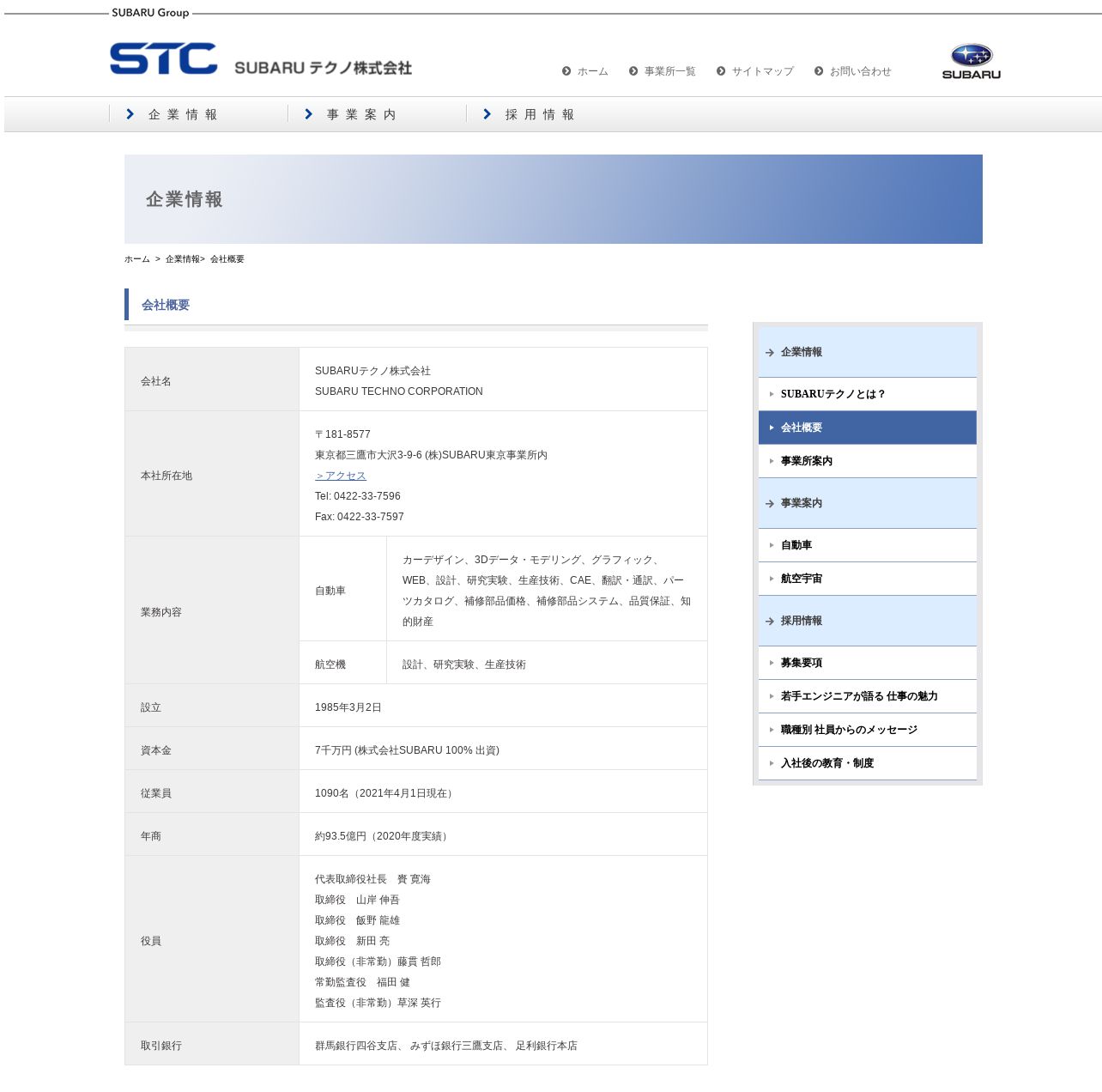Screen dimensions: 1102x1092
Task: Go to ホーム in the breadcrumb
Action: [137, 259]
